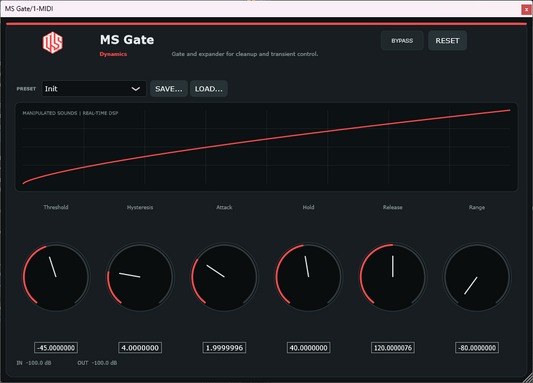
Task: Click the 'Attack' knob label
Action: [224, 207]
